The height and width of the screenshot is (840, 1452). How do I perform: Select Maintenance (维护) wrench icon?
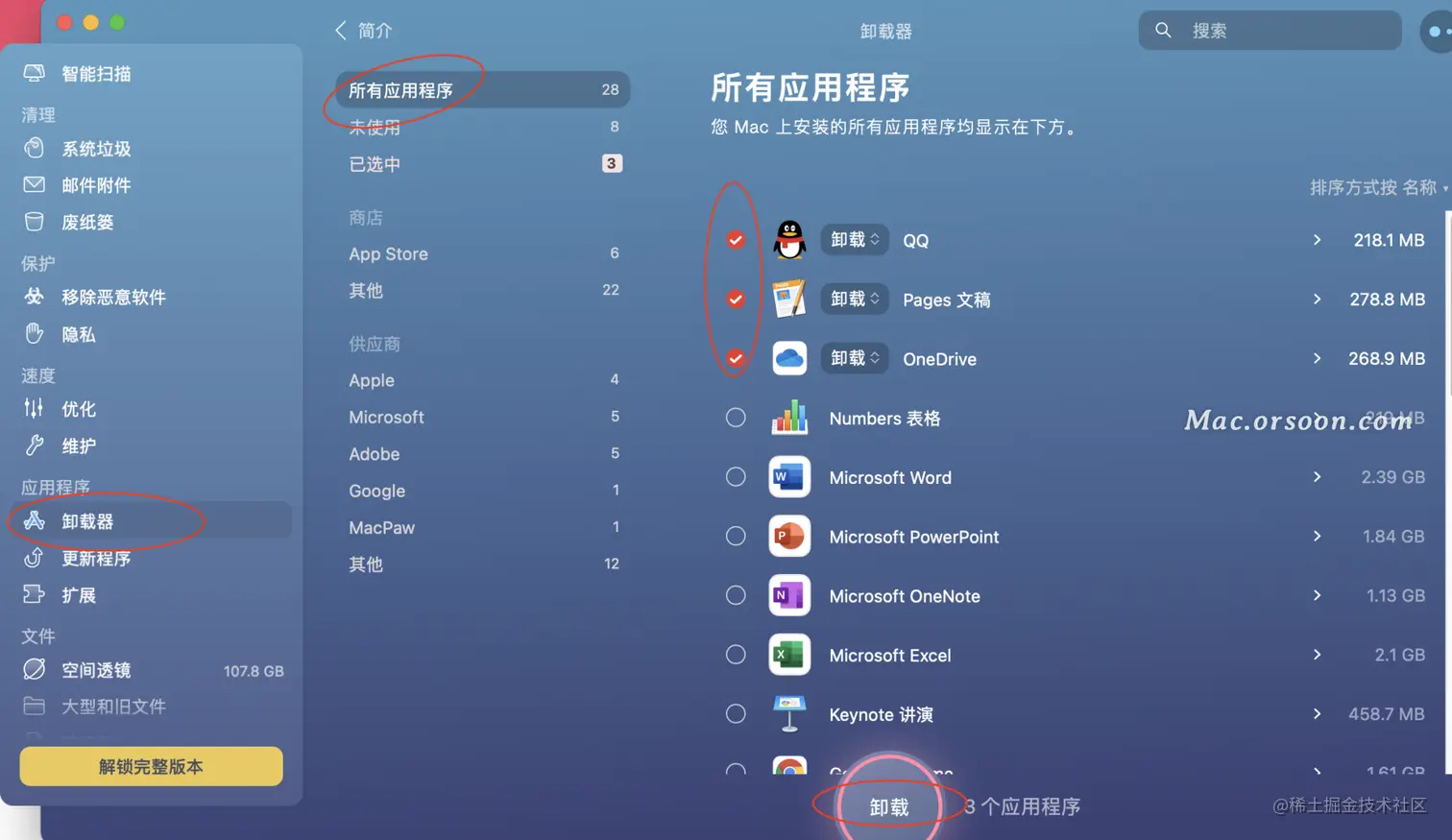pyautogui.click(x=35, y=445)
